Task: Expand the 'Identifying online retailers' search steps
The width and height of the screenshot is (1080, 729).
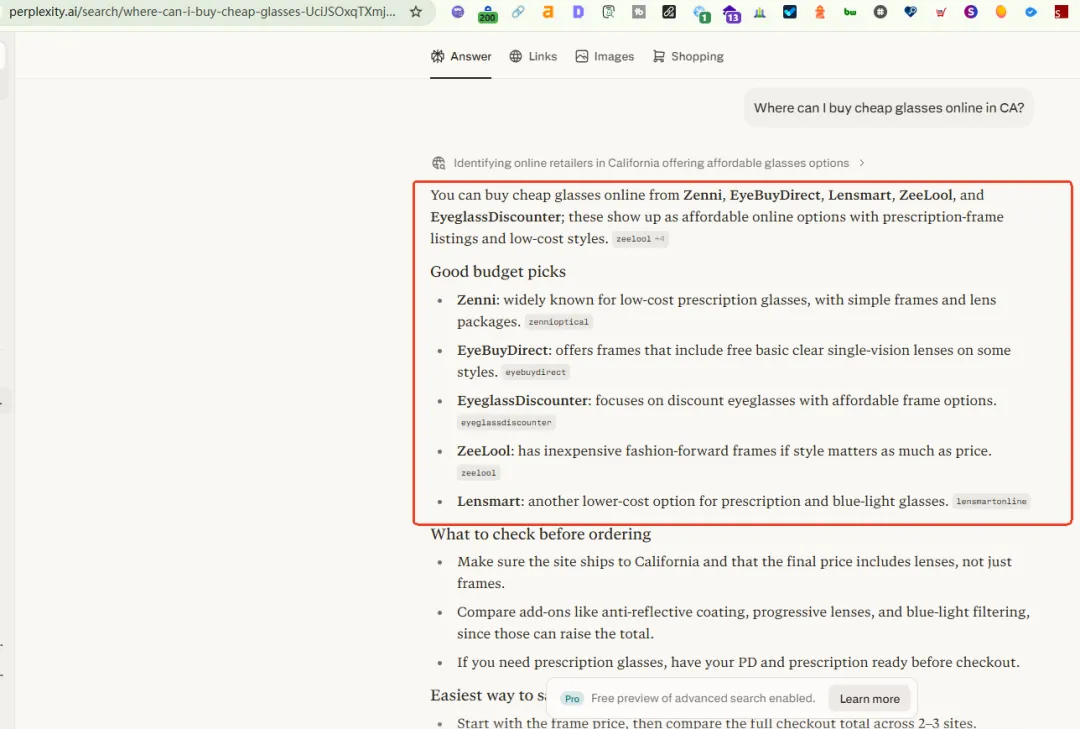Action: click(x=650, y=163)
